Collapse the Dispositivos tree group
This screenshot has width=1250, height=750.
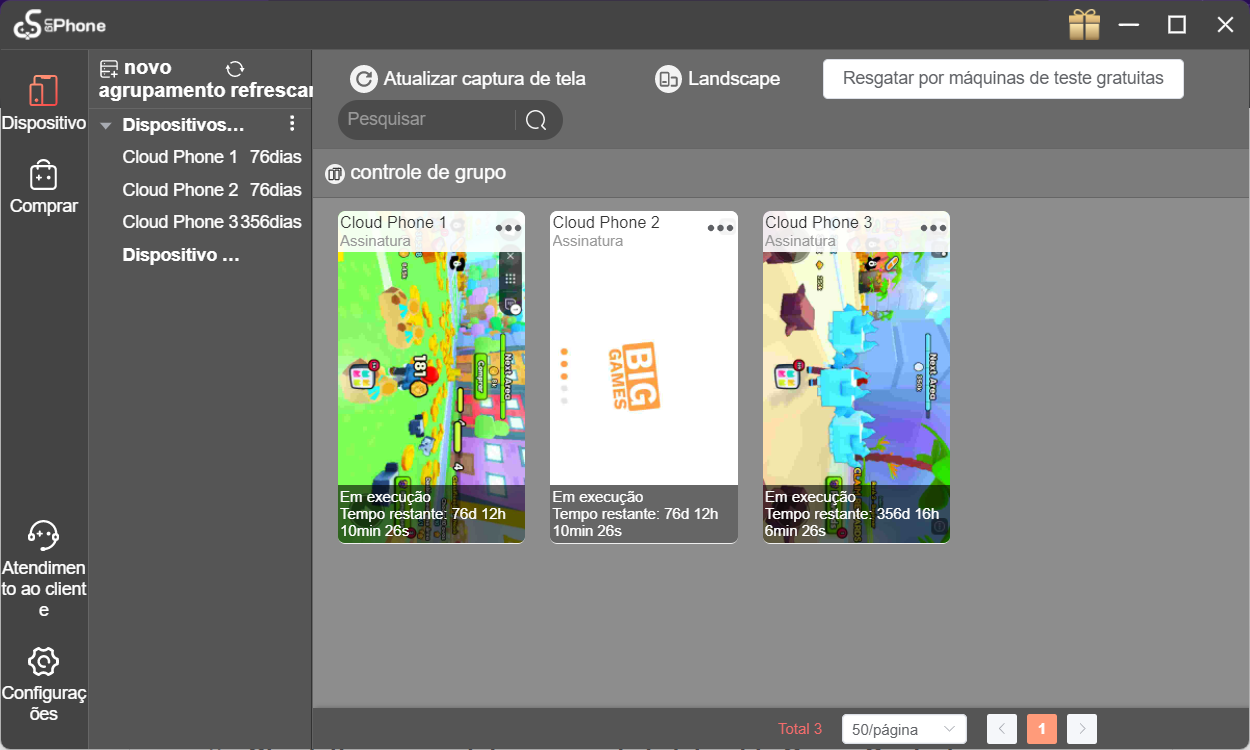[x=106, y=126]
